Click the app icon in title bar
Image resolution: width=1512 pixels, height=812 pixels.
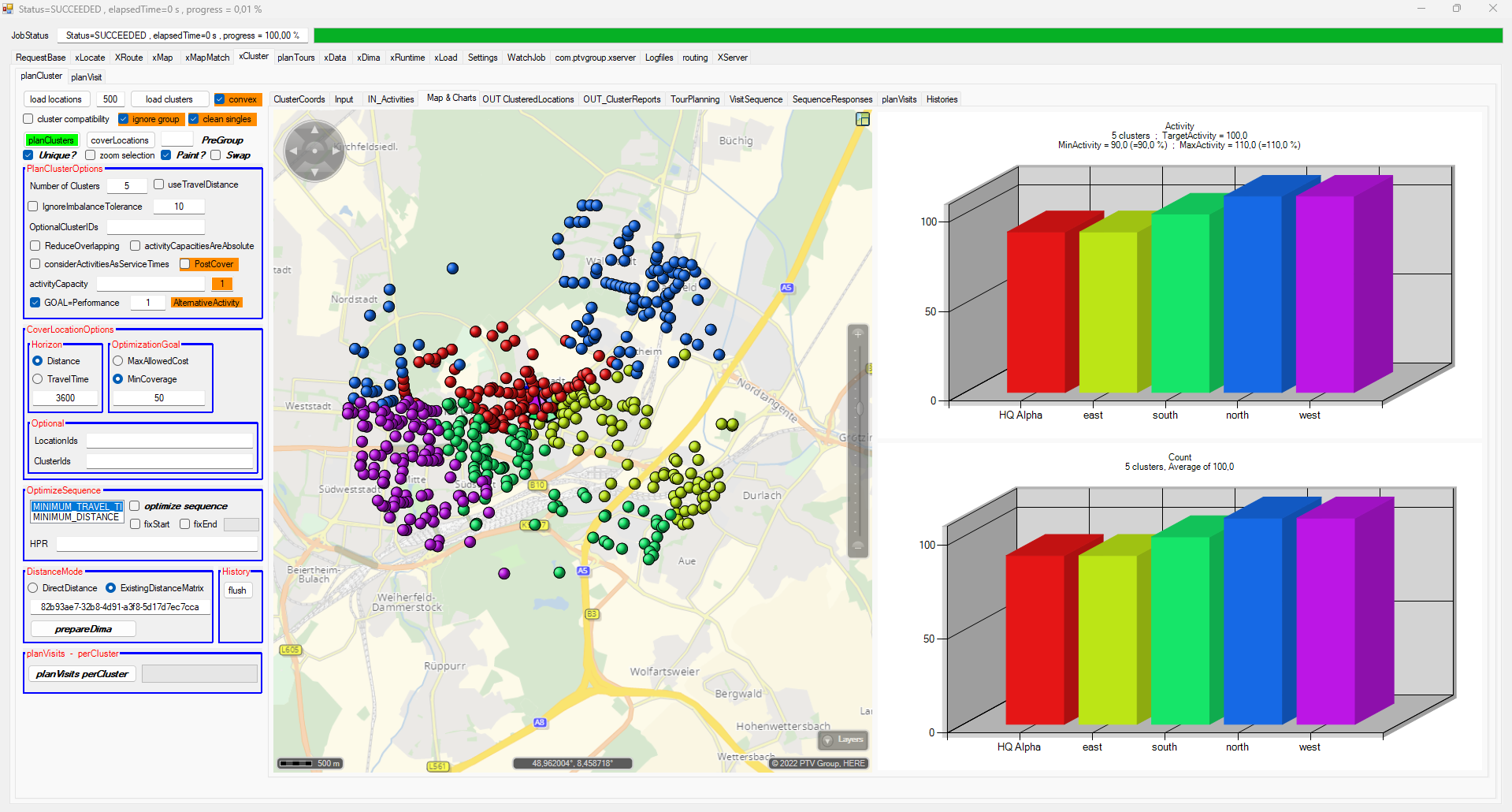pos(8,9)
